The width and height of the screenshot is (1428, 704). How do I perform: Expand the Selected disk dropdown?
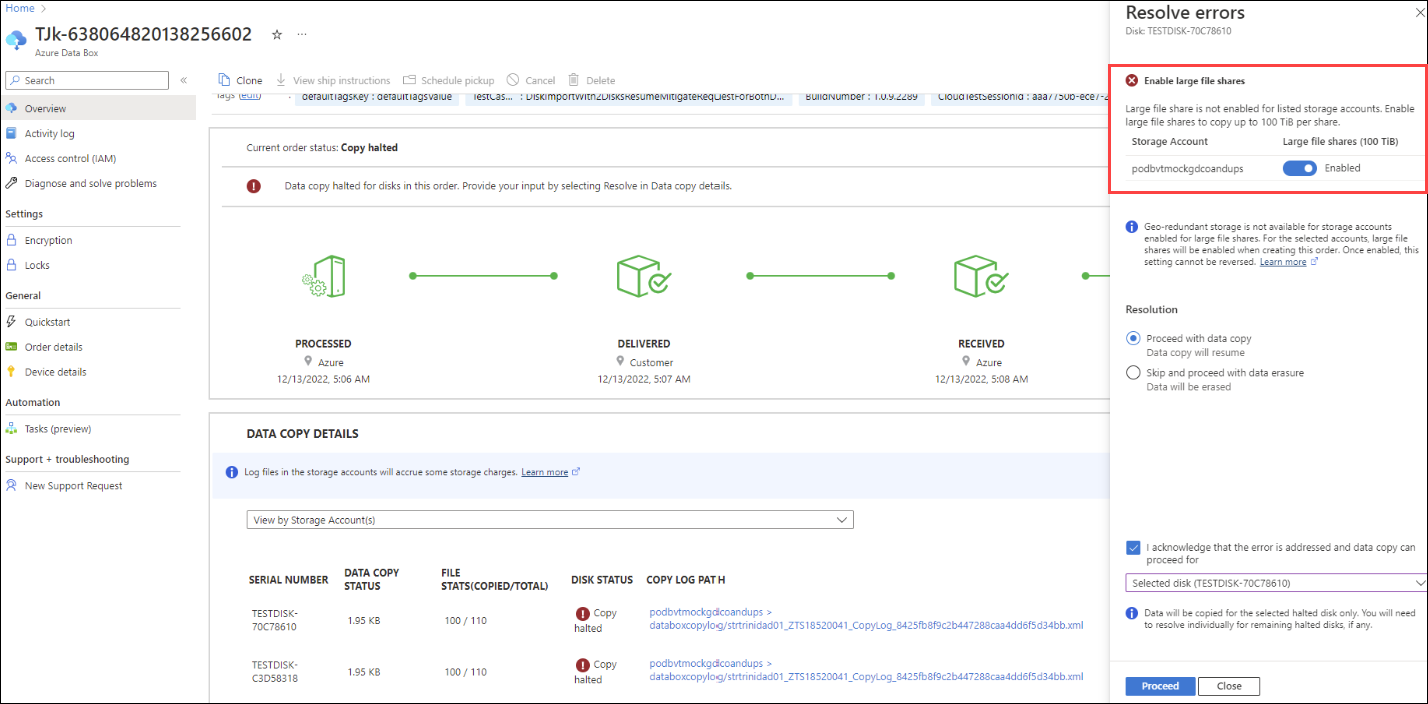[1275, 583]
